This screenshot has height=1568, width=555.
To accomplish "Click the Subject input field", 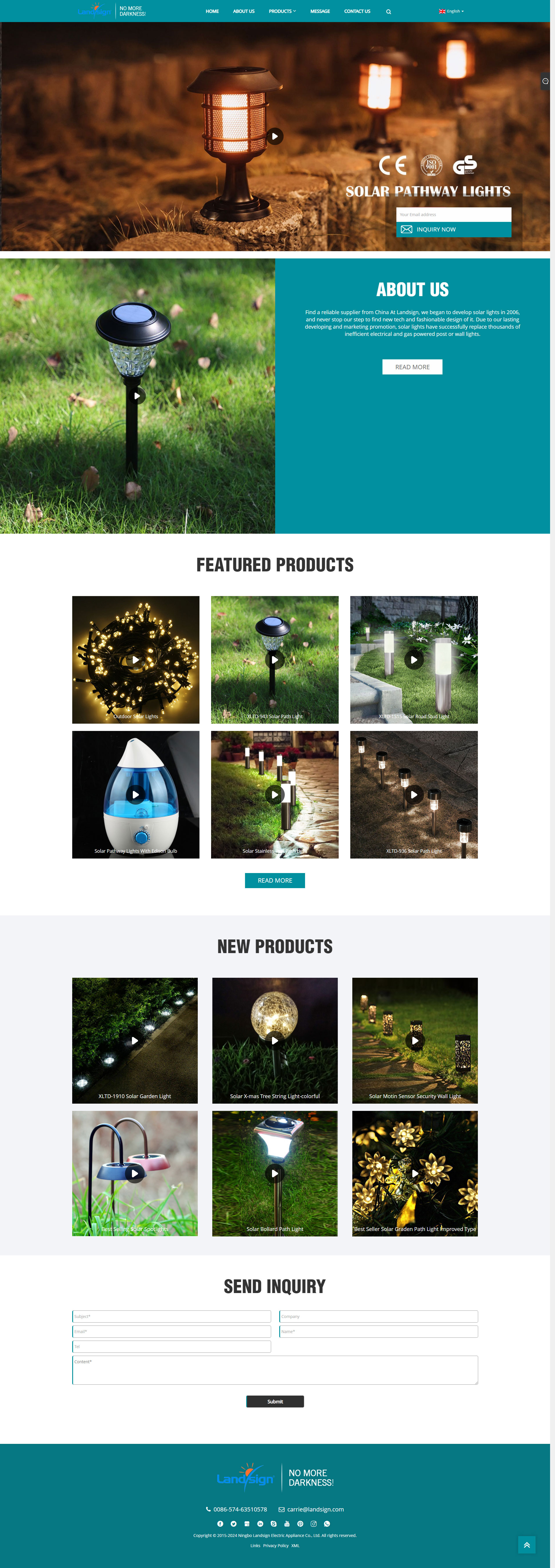I will (x=172, y=1316).
